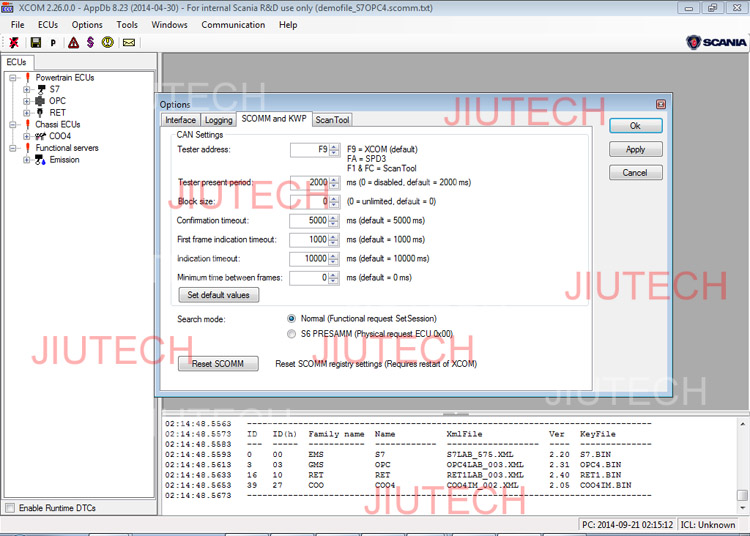Enable Runtime DTCs checkbox
This screenshot has height=536, width=750.
(x=10, y=508)
